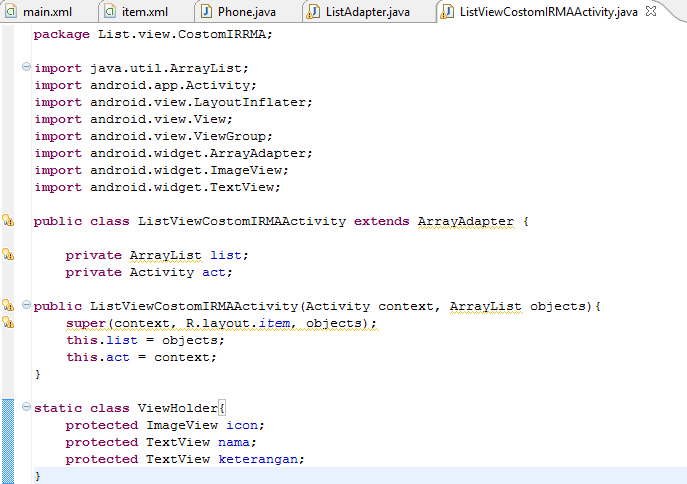
Task: Click the protected TextView keterangan line
Action: [x=185, y=459]
